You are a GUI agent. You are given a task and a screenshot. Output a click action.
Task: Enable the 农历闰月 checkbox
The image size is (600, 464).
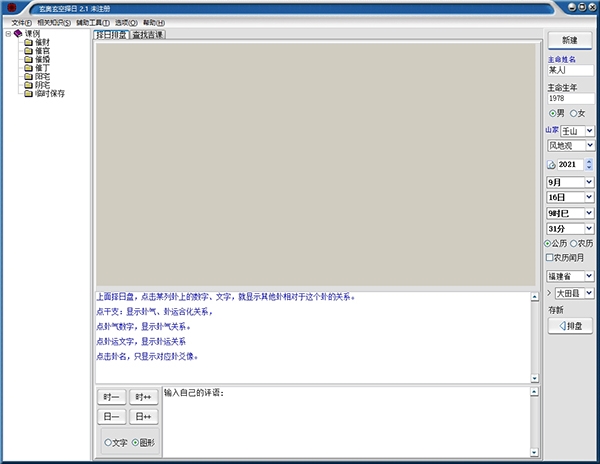pos(550,257)
